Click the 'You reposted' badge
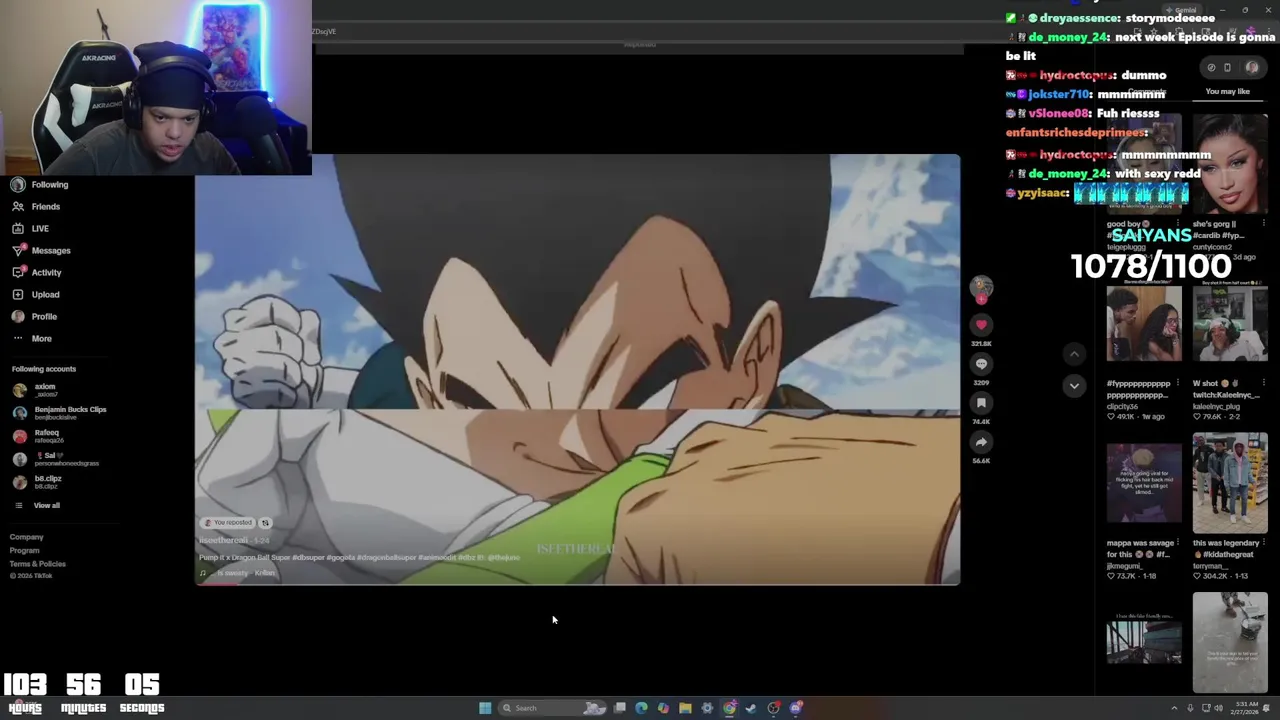The height and width of the screenshot is (720, 1280). 228,523
